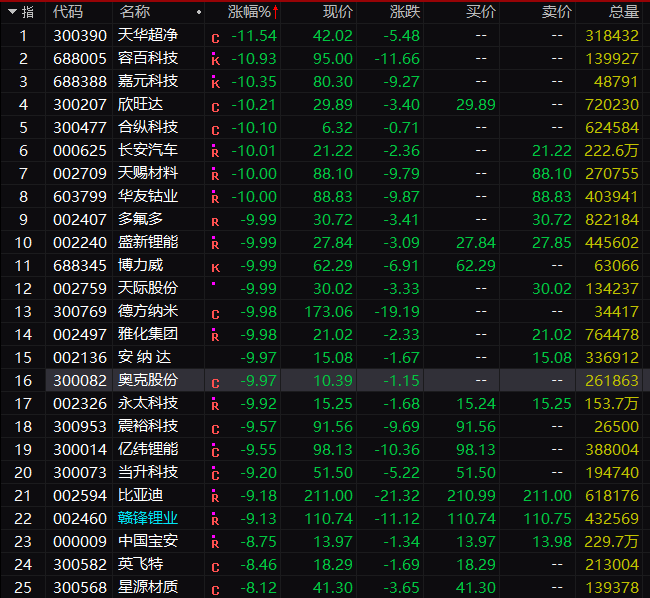Image resolution: width=650 pixels, height=598 pixels.
Task: Click the R marker icon for 雅化集团
Action: pyautogui.click(x=215, y=335)
